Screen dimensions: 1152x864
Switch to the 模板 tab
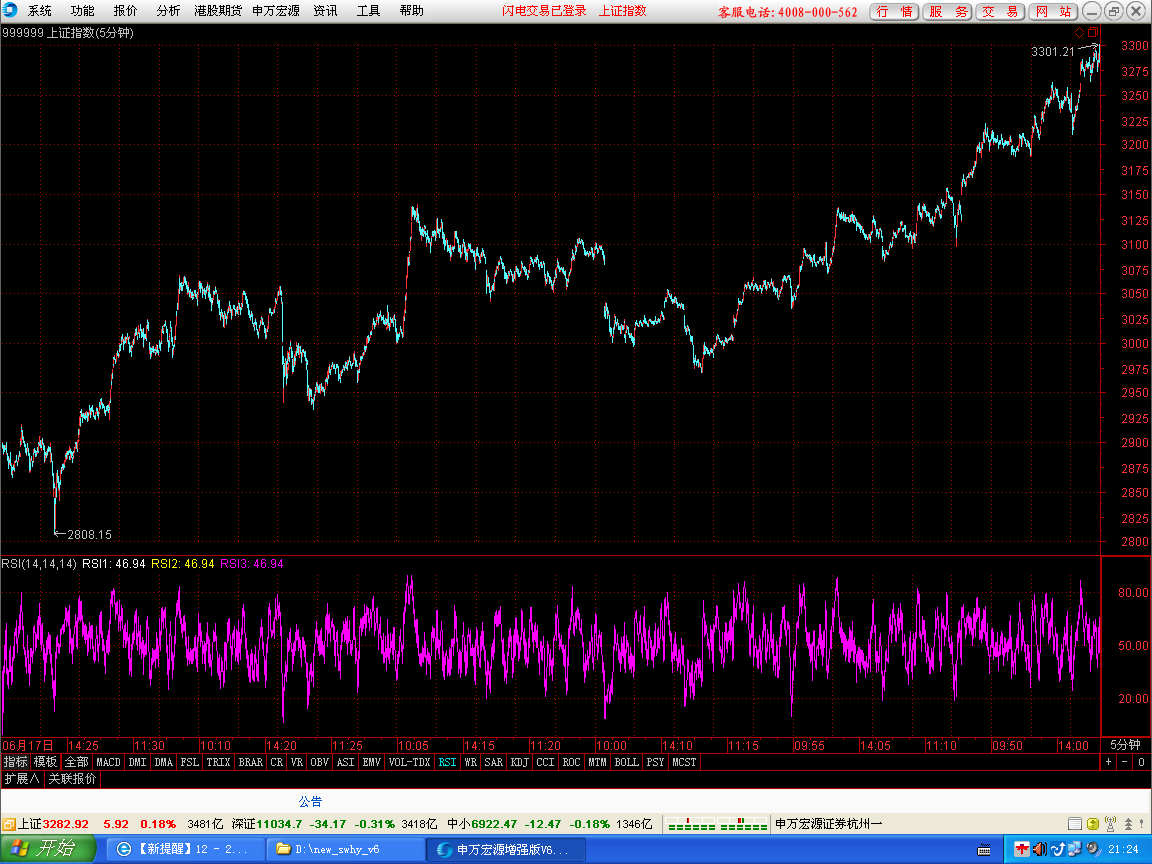46,762
